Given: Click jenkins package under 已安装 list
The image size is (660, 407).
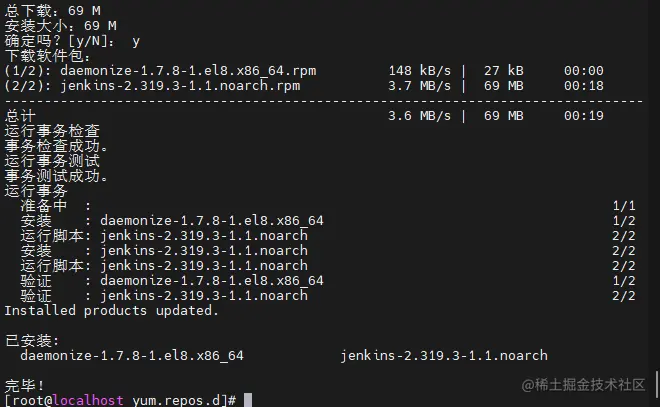Looking at the screenshot, I should click(x=443, y=355).
